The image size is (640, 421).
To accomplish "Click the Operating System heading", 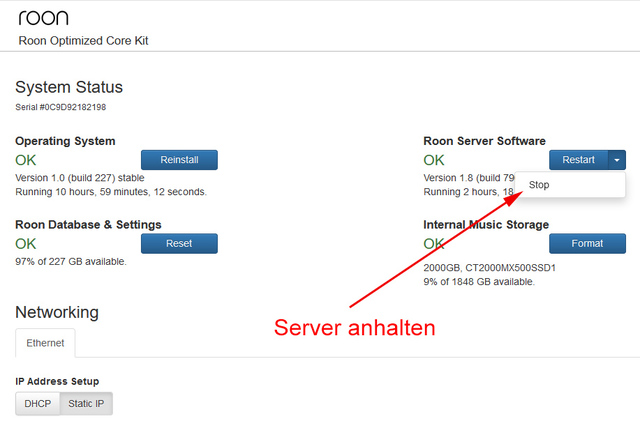I will [x=65, y=141].
